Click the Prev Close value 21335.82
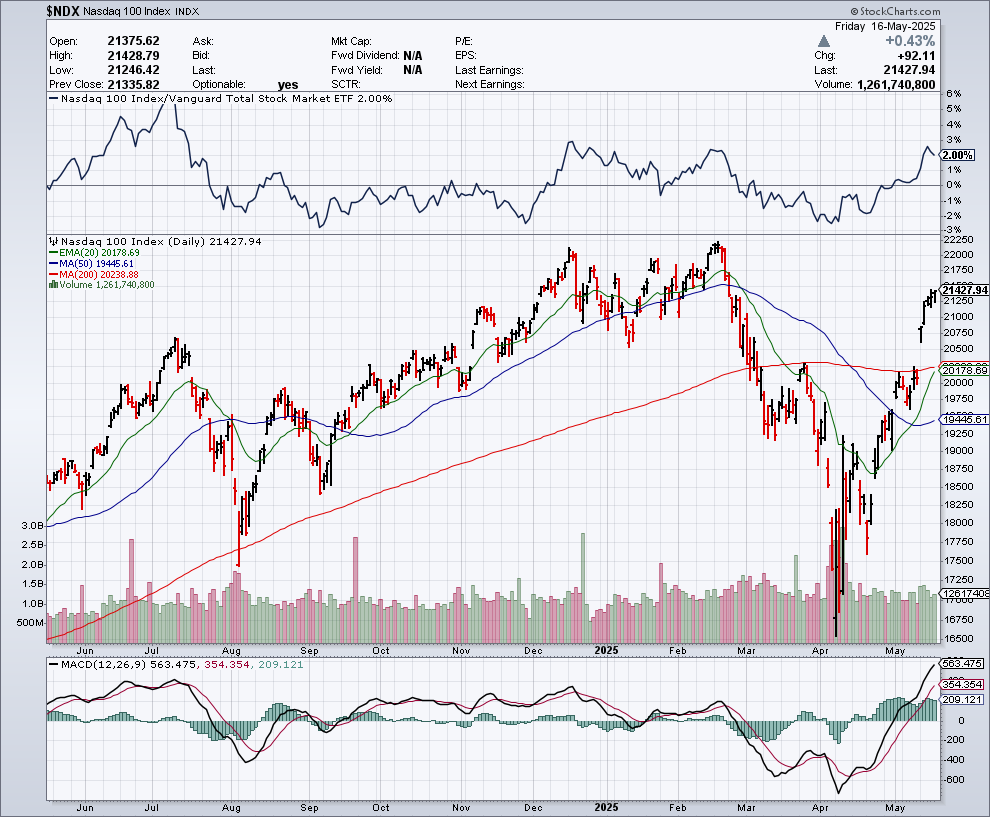This screenshot has height=817, width=990. click(133, 85)
